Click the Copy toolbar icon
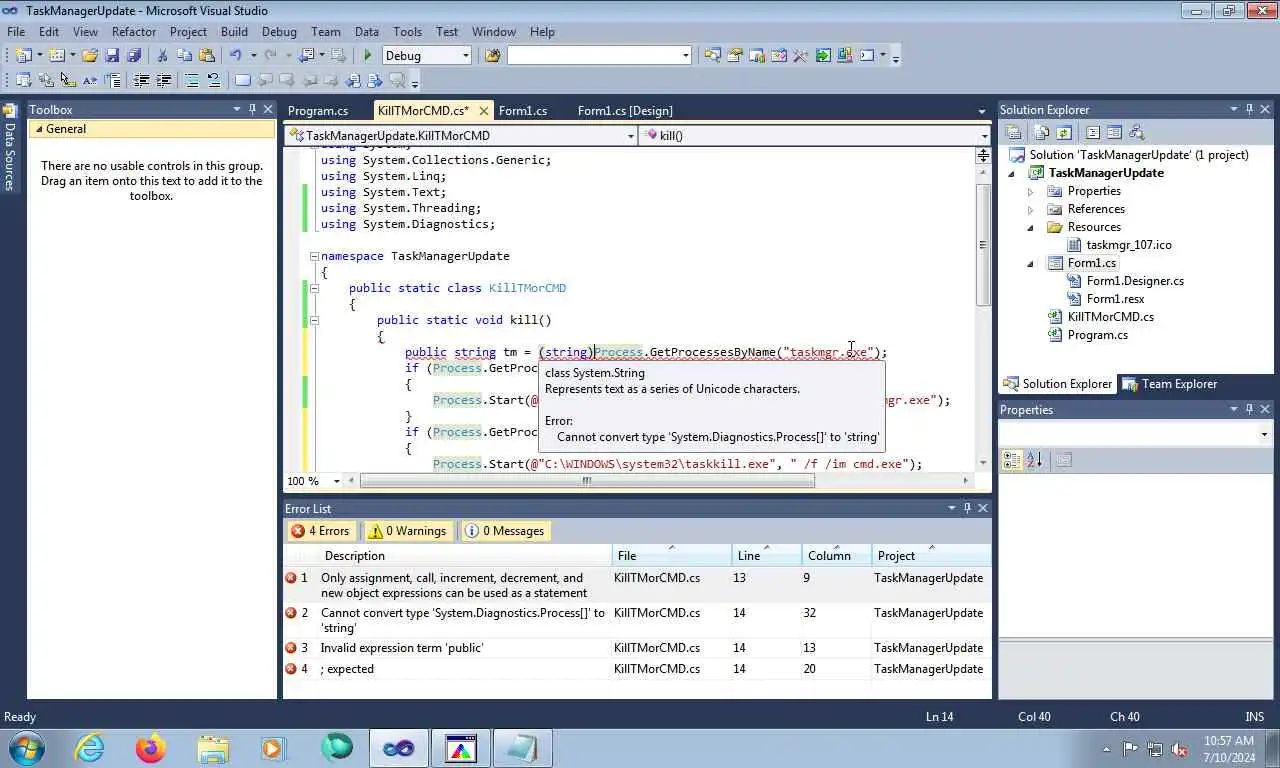 tap(184, 56)
